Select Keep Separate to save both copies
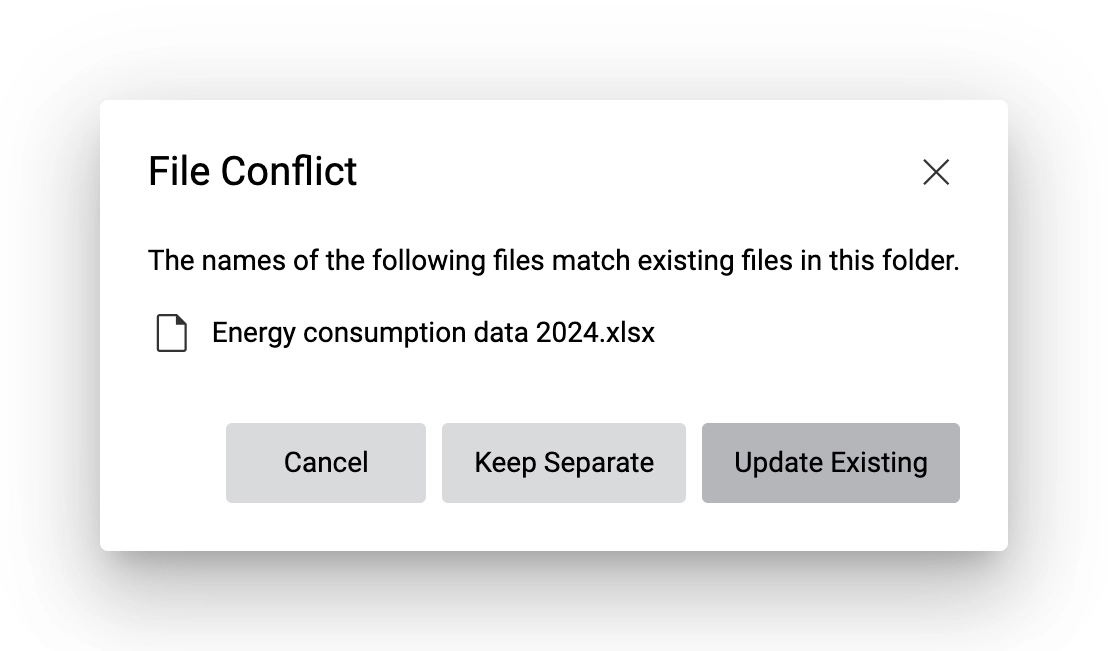 (563, 462)
